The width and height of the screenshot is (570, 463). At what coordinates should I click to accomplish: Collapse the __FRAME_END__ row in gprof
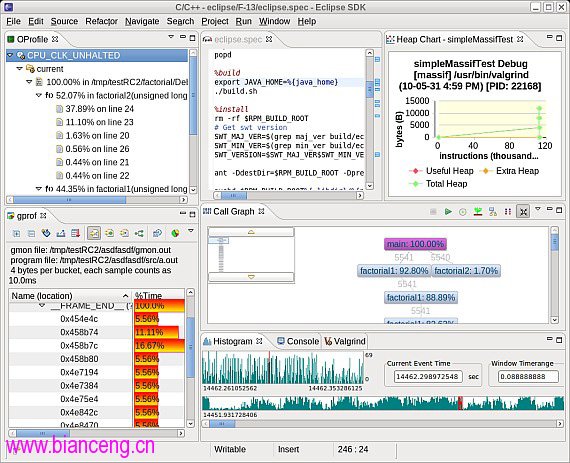[42, 305]
